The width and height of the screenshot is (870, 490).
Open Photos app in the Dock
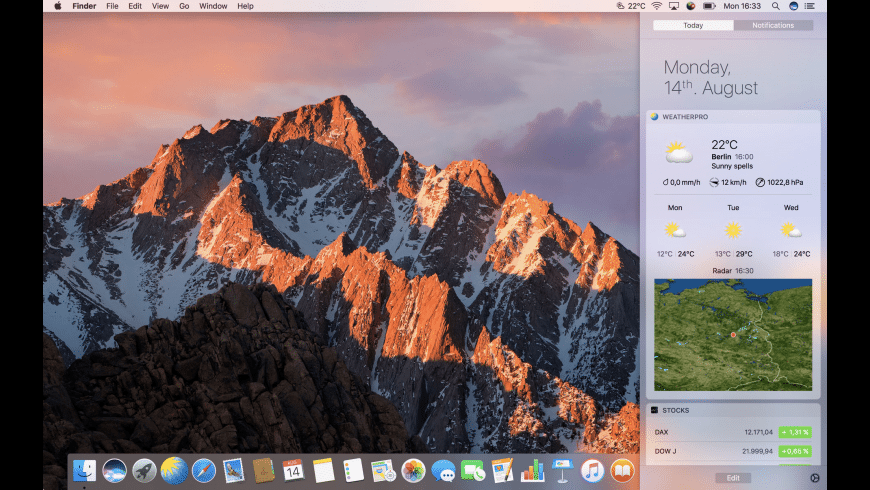(x=413, y=470)
